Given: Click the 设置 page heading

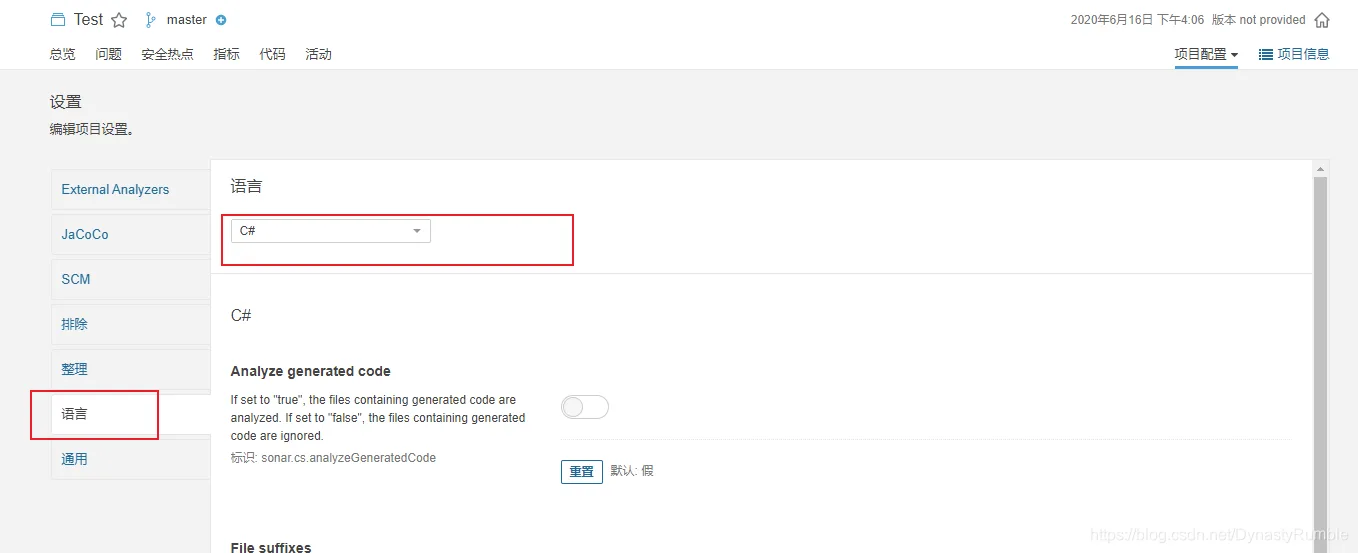Looking at the screenshot, I should tap(66, 102).
